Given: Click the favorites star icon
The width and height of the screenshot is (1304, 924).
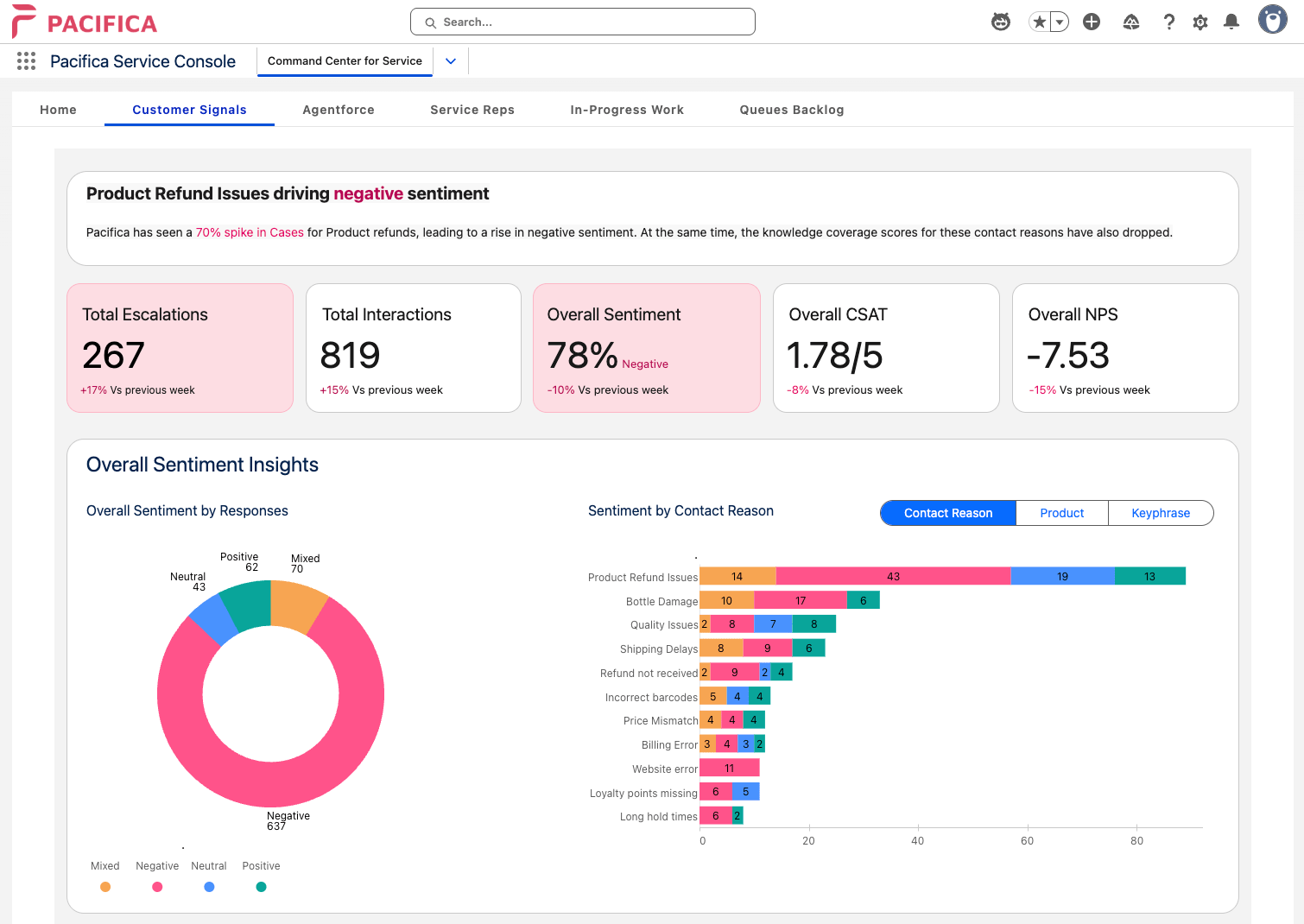Looking at the screenshot, I should (1040, 22).
